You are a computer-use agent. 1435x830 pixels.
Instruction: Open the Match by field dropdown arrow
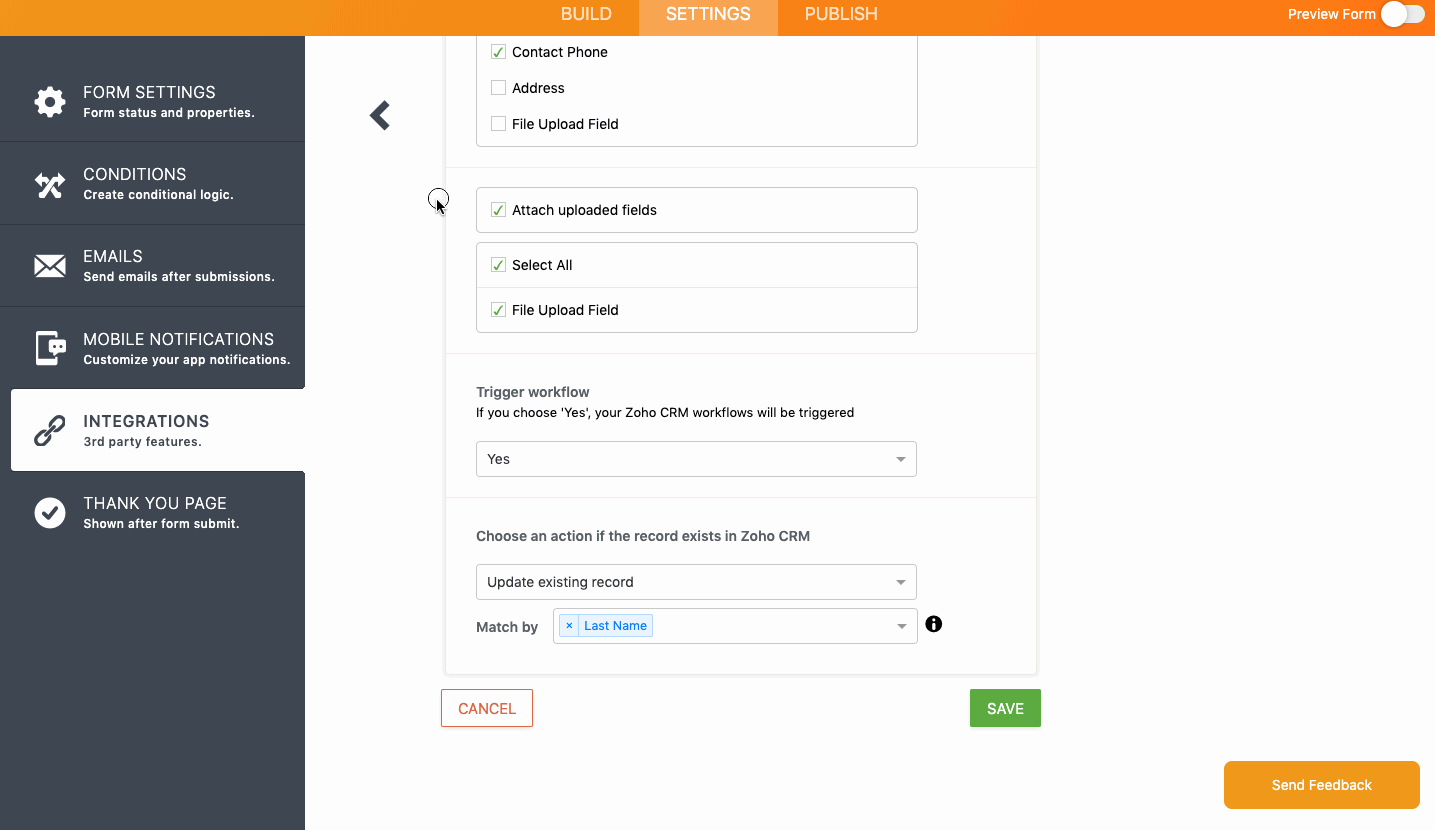[901, 626]
